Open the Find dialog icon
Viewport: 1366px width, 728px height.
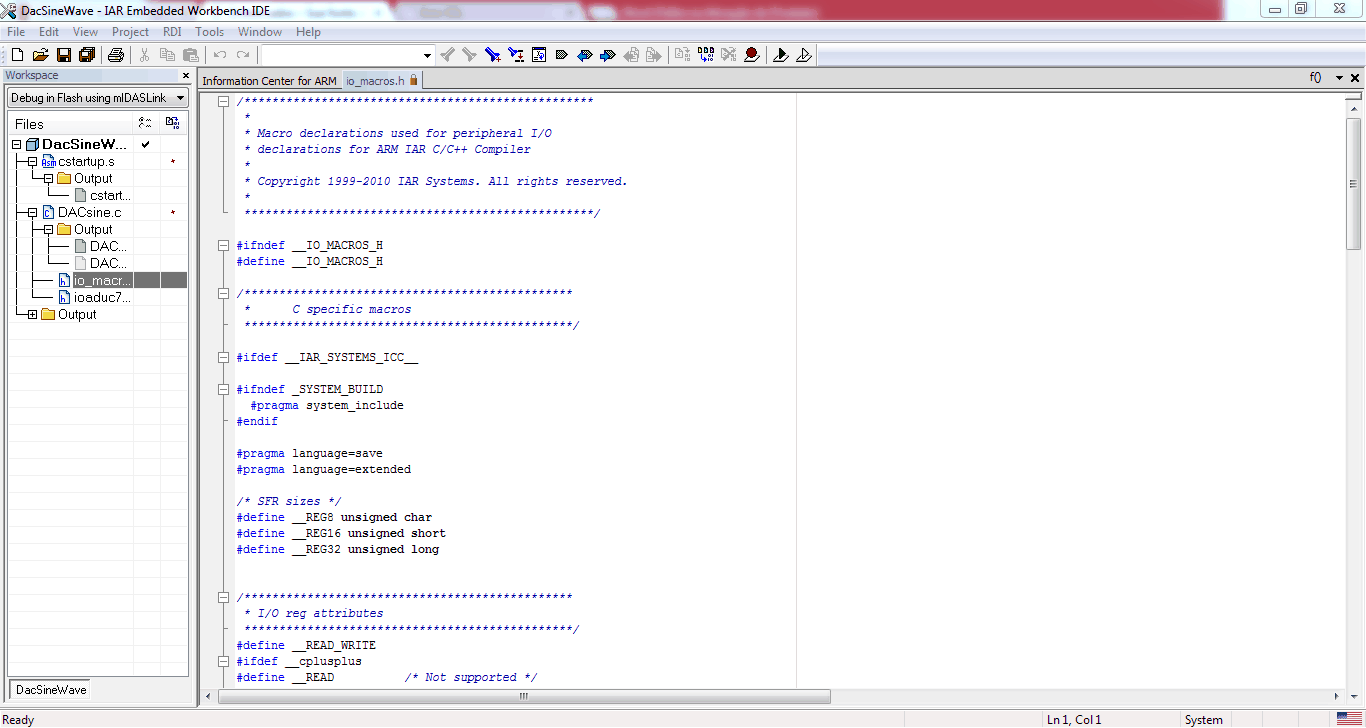click(492, 55)
